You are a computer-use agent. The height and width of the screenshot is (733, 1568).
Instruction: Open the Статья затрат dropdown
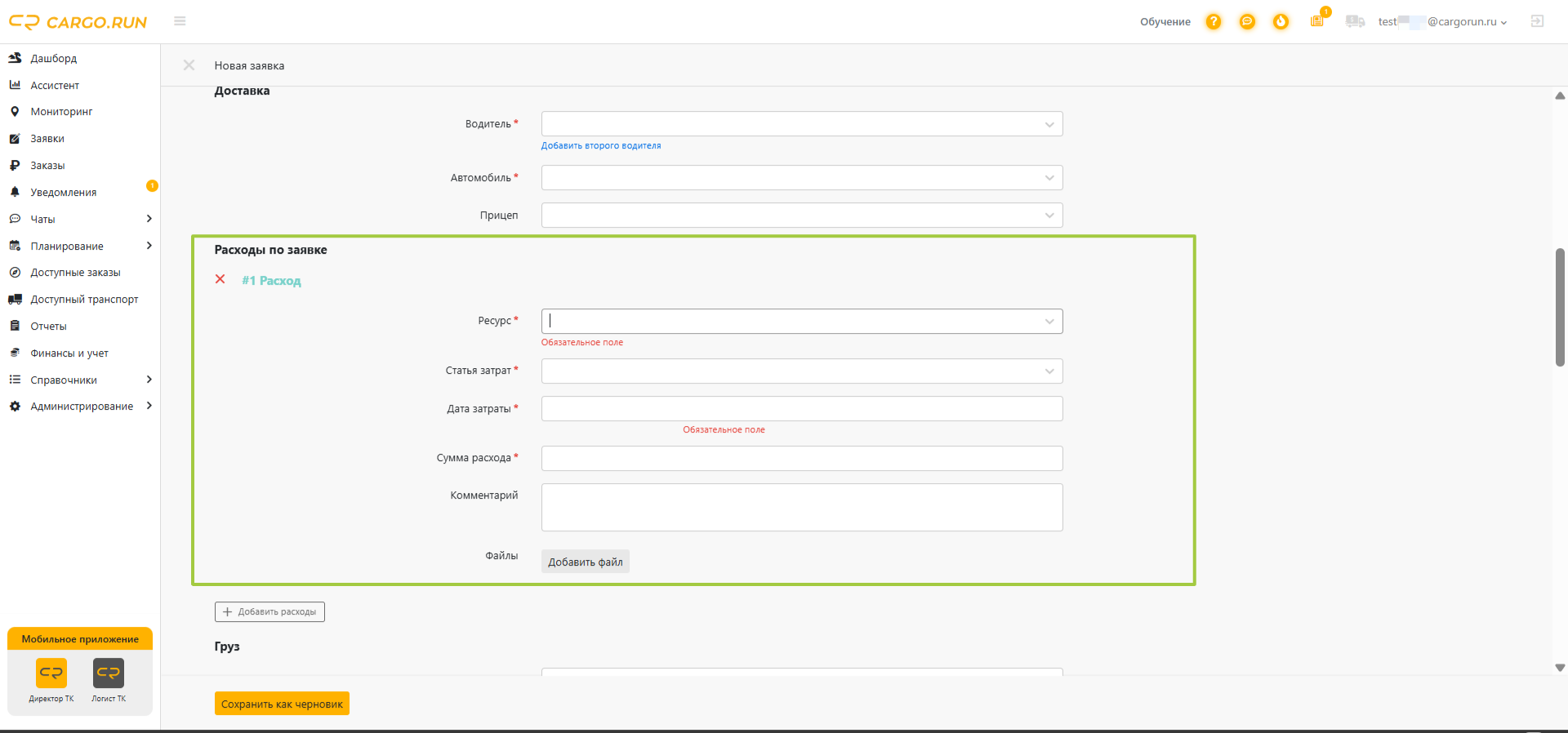[802, 371]
